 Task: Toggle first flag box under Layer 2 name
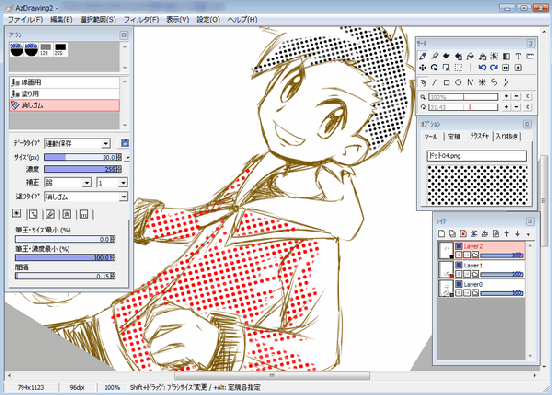[x=459, y=255]
